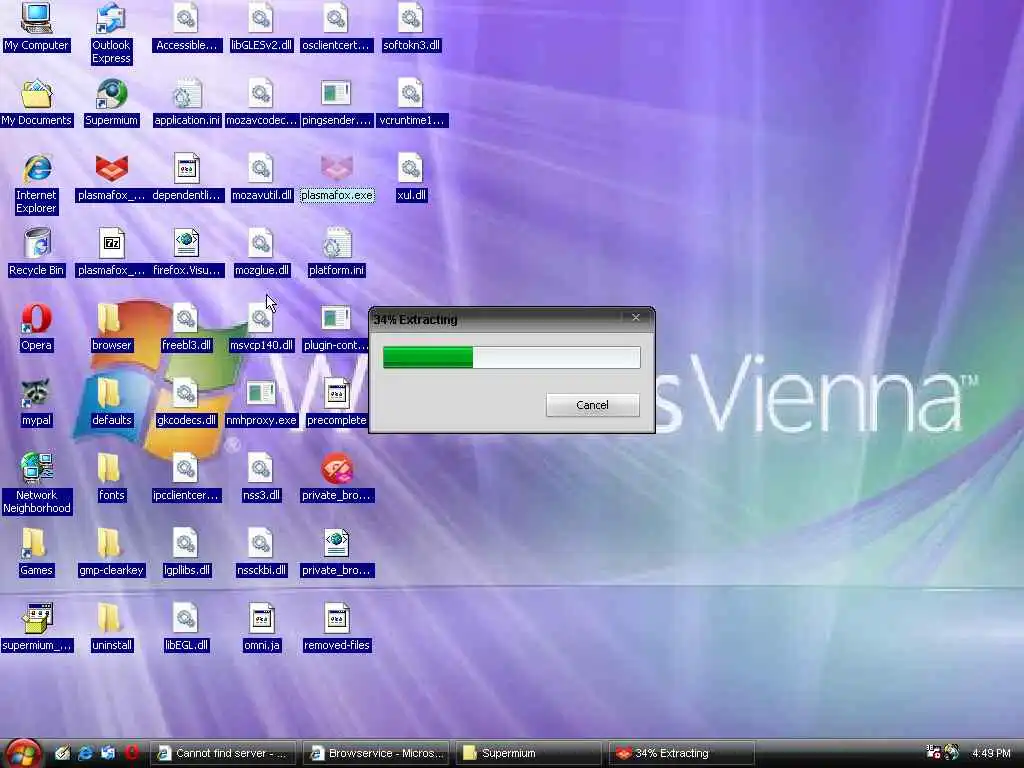
Task: Launch Internet Explorer from quick launch
Action: [x=86, y=753]
